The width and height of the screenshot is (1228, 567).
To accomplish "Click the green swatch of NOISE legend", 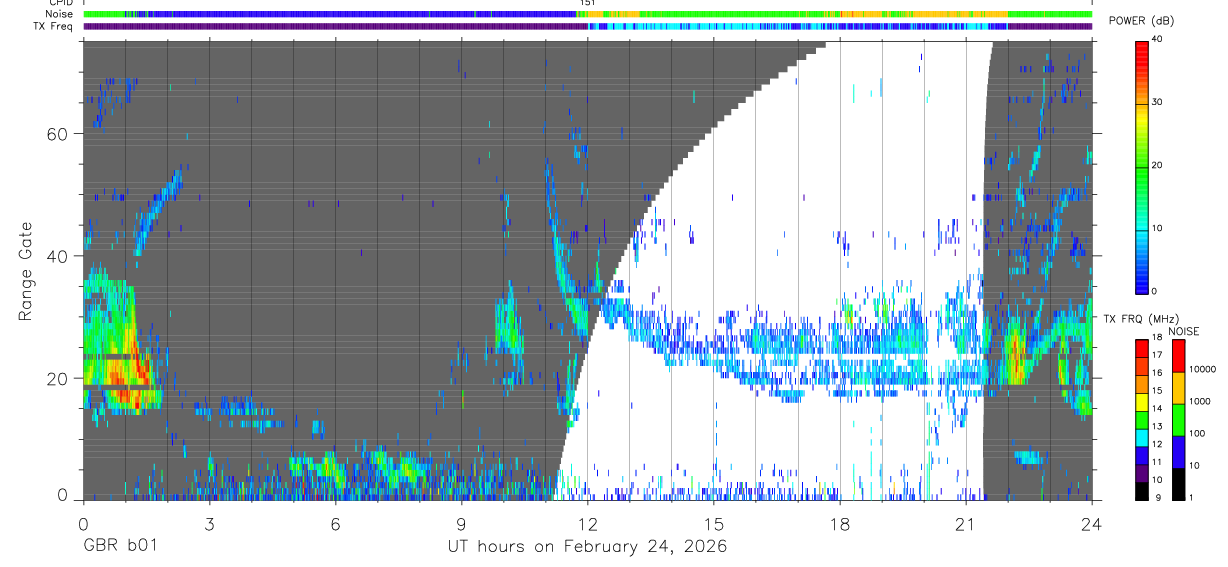I will coord(1178,420).
